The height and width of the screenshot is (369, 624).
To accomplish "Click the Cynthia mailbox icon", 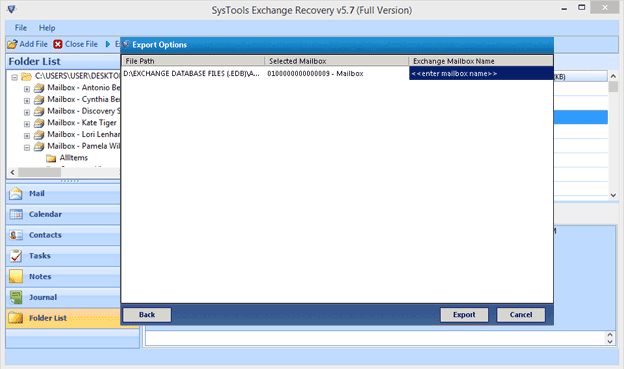I will pos(39,100).
